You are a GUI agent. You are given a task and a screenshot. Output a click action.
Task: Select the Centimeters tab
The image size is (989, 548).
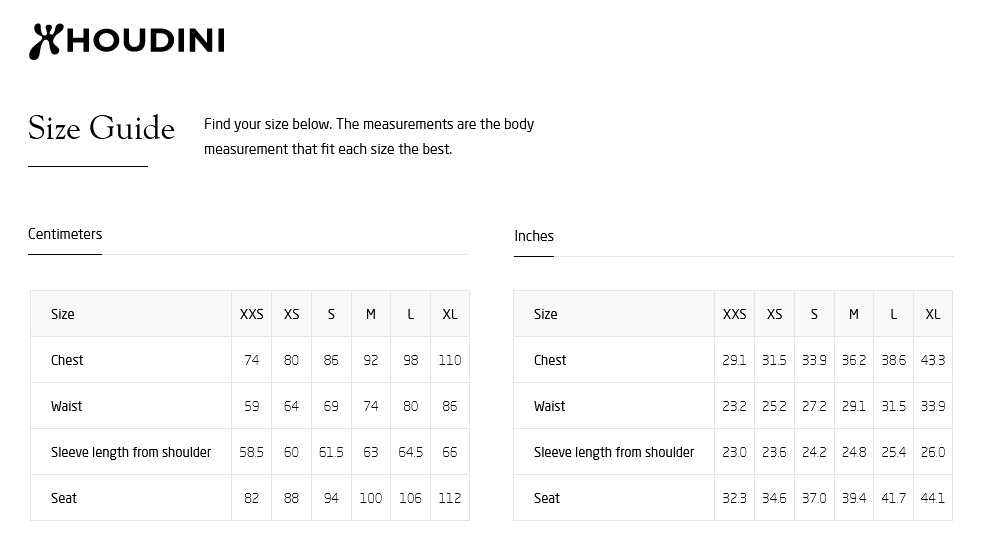pyautogui.click(x=65, y=234)
